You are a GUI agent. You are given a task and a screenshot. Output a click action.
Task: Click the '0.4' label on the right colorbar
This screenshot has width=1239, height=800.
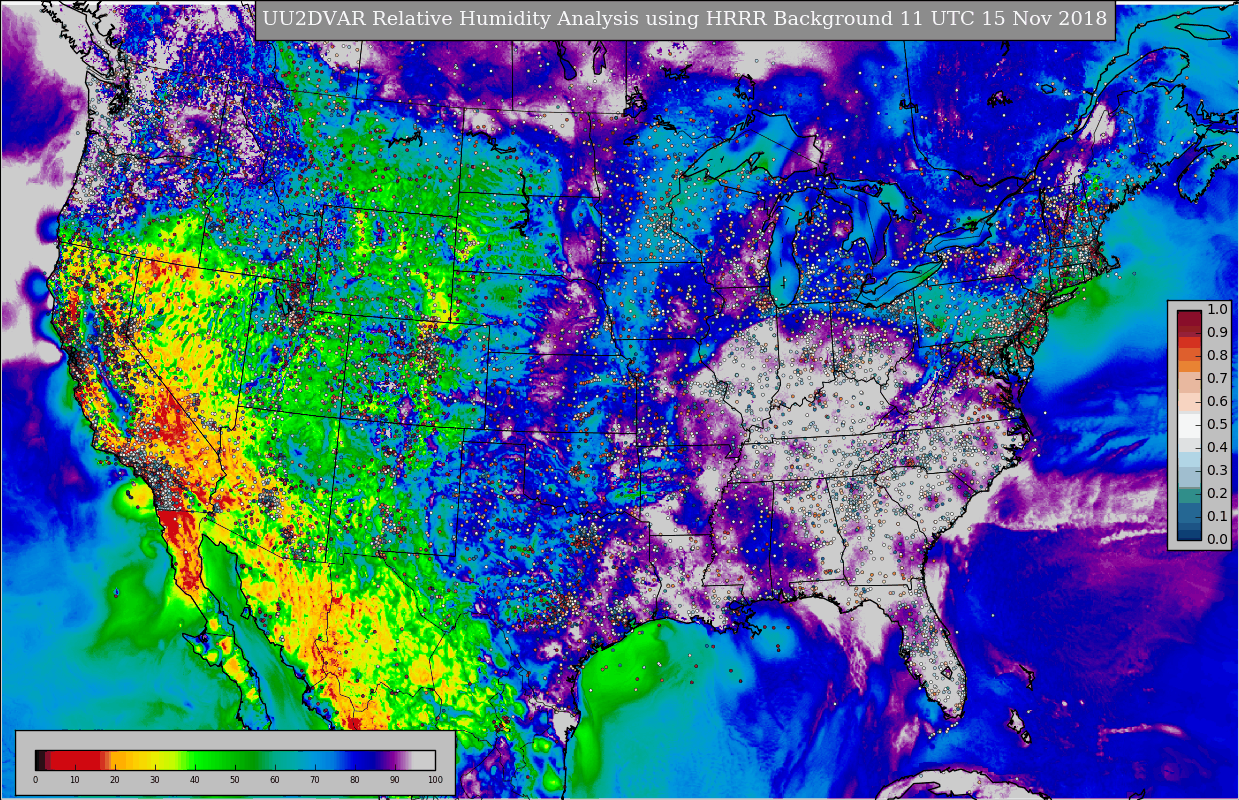point(1217,447)
